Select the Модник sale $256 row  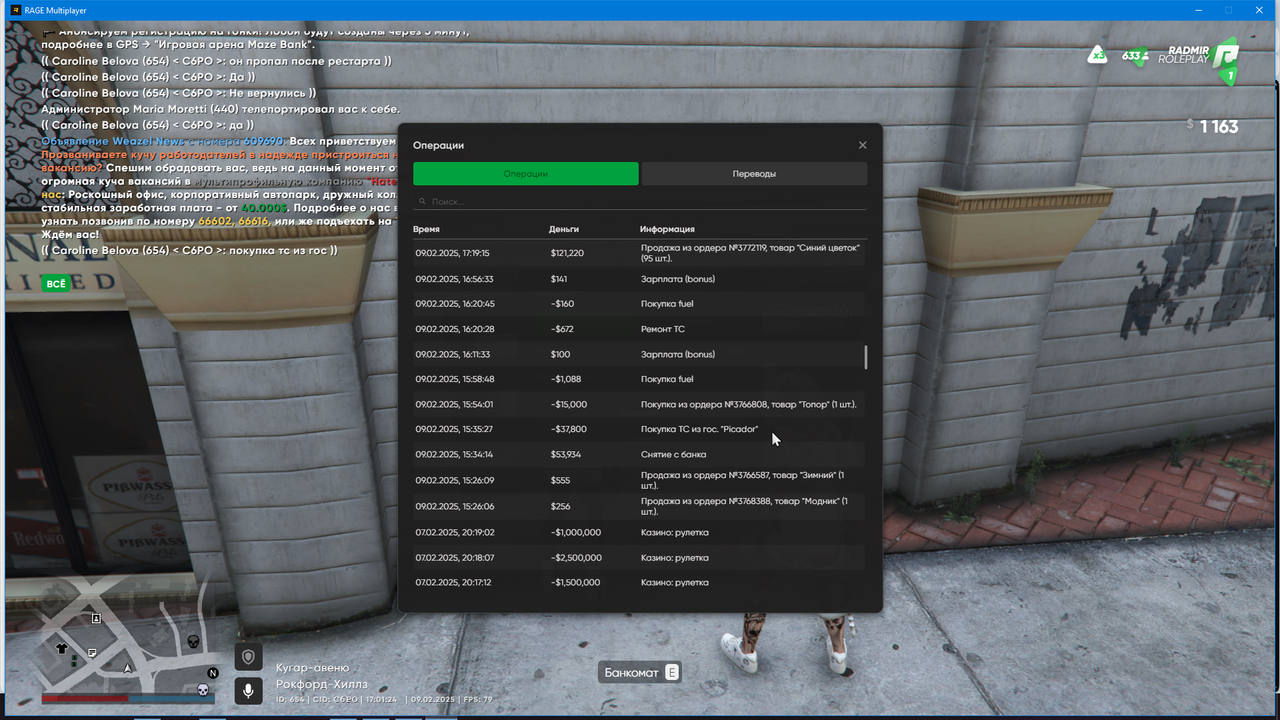[640, 506]
